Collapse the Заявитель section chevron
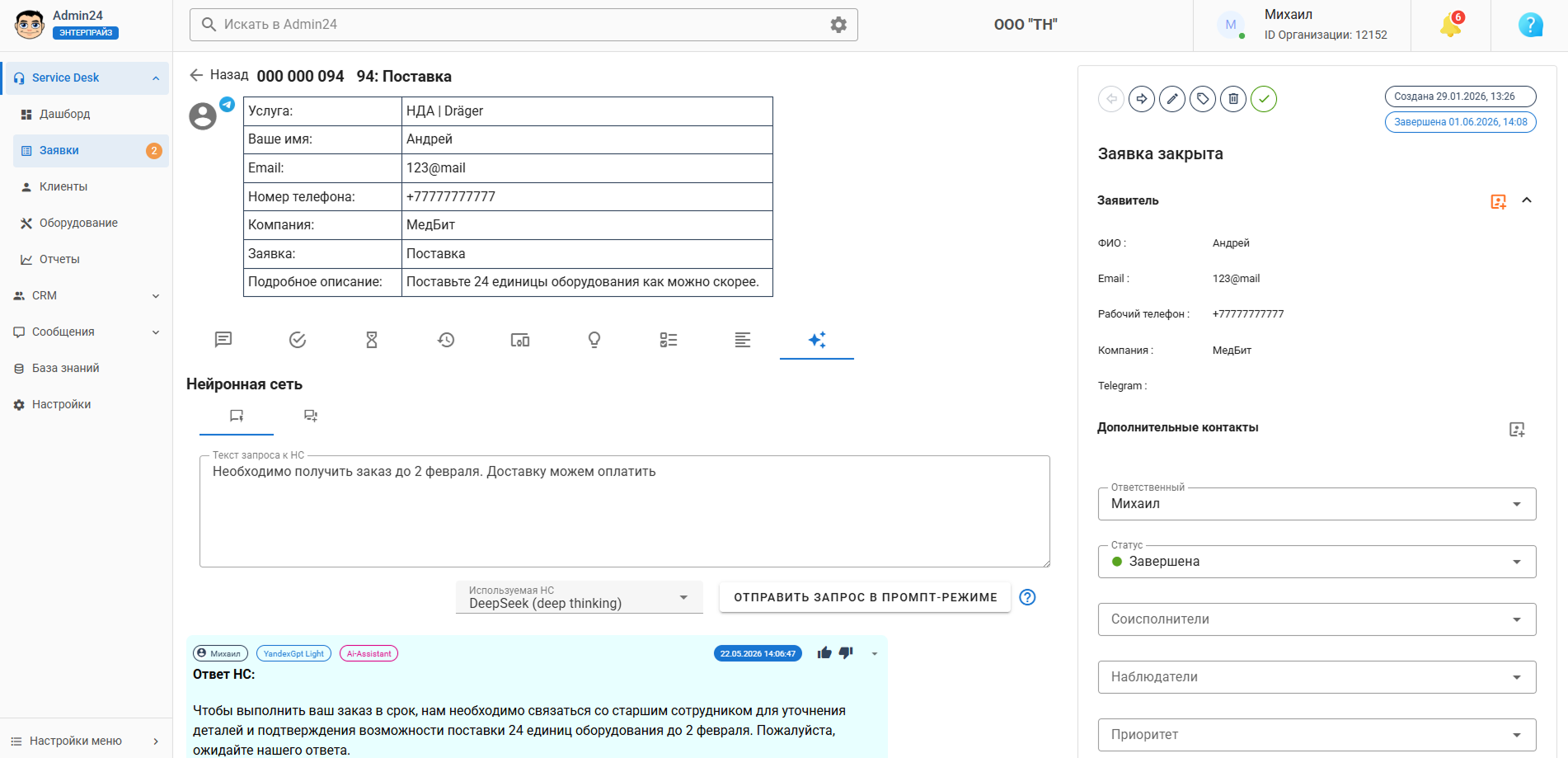 click(1527, 200)
